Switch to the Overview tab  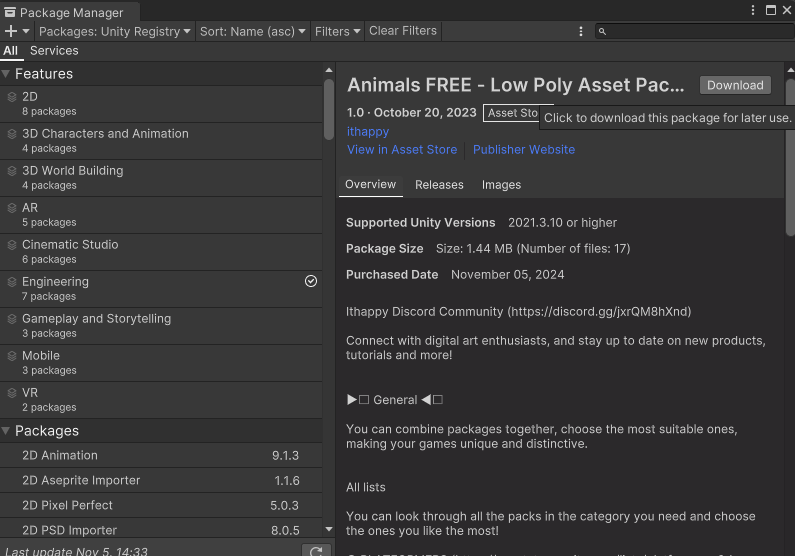point(371,184)
